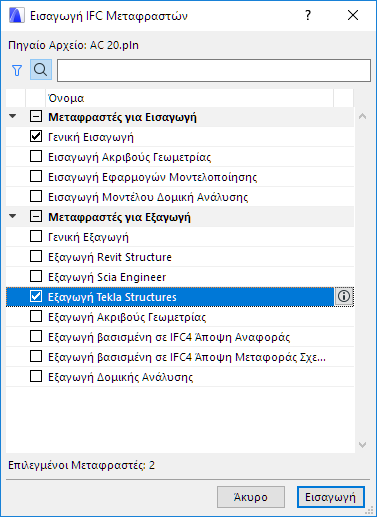Click the Εισαγωγή import button

[x=331, y=497]
